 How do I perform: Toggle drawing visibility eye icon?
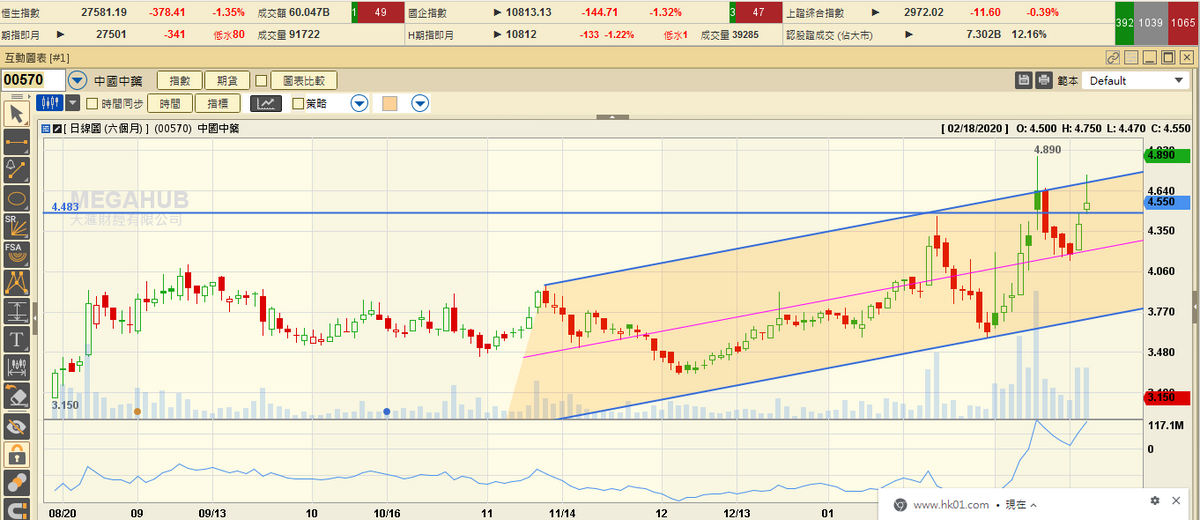point(16,427)
